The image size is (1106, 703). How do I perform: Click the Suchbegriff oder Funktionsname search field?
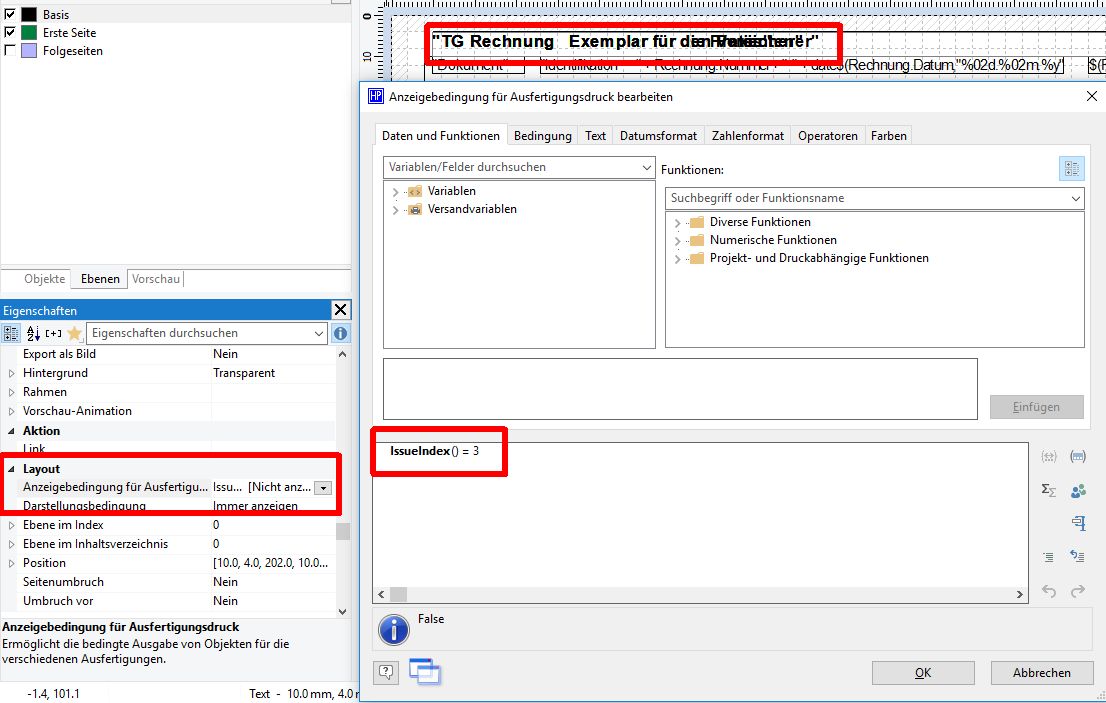click(866, 198)
